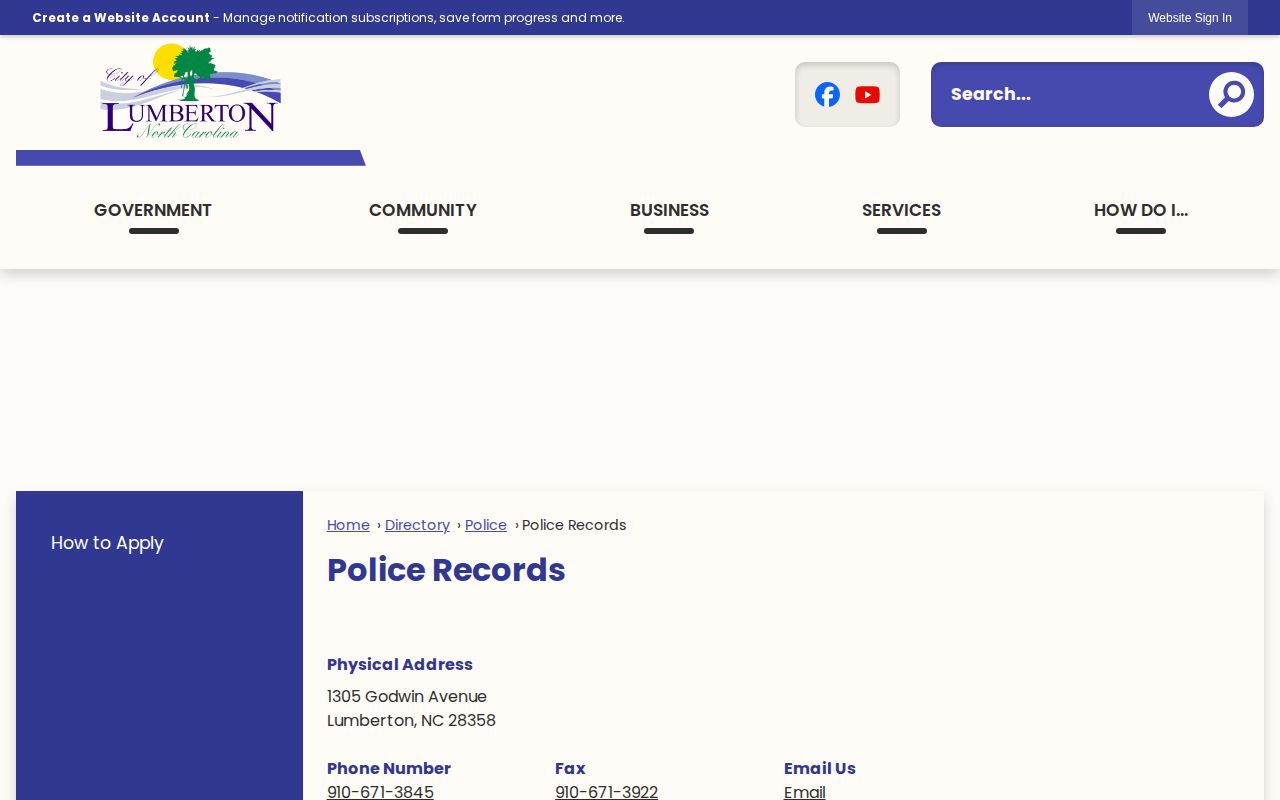This screenshot has height=800, width=1280.
Task: Click the Fax label
Action: (570, 768)
